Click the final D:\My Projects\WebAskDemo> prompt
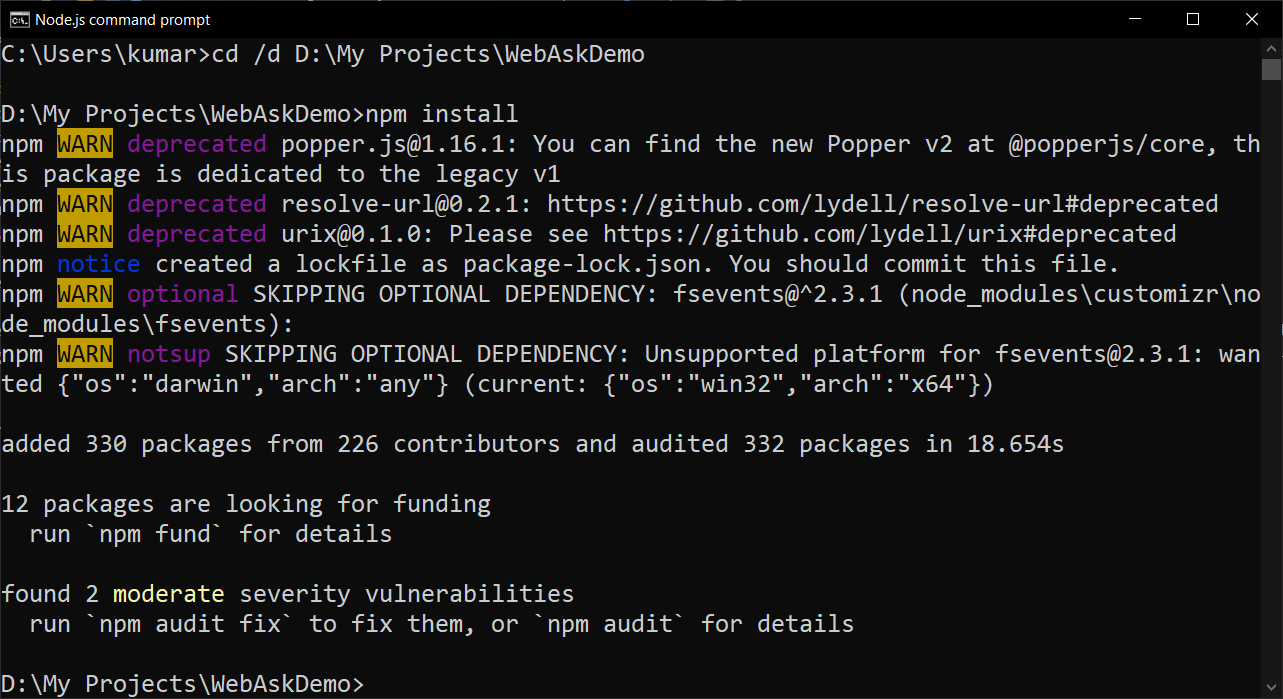This screenshot has height=699, width=1283. [183, 684]
